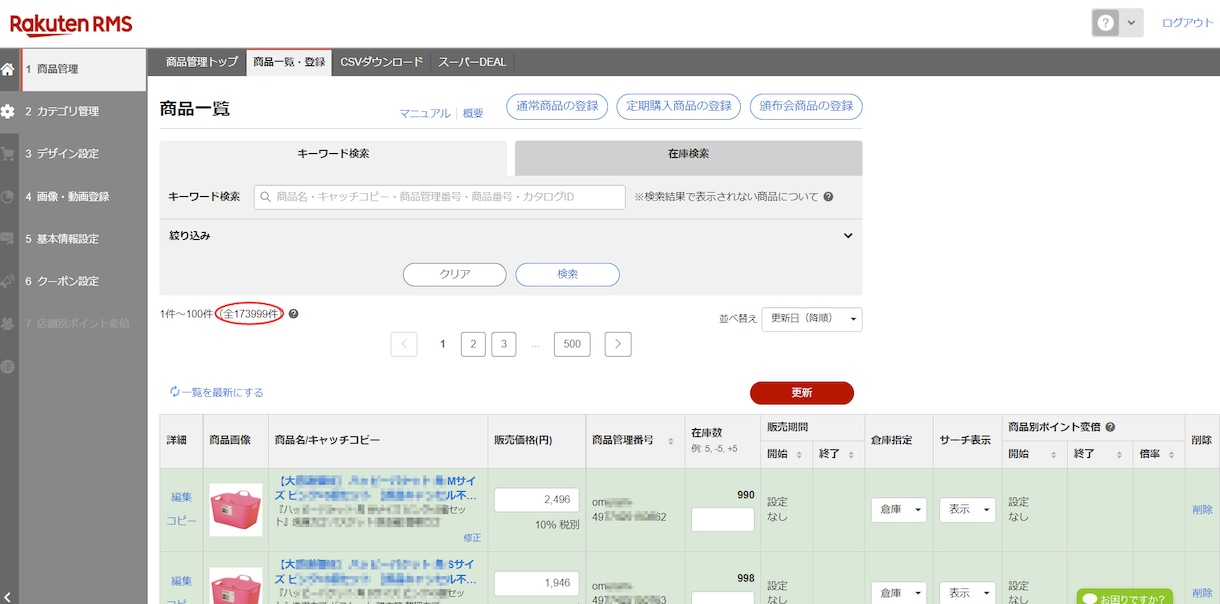This screenshot has width=1220, height=604.
Task: Click ログアウト link
Action: [1187, 23]
